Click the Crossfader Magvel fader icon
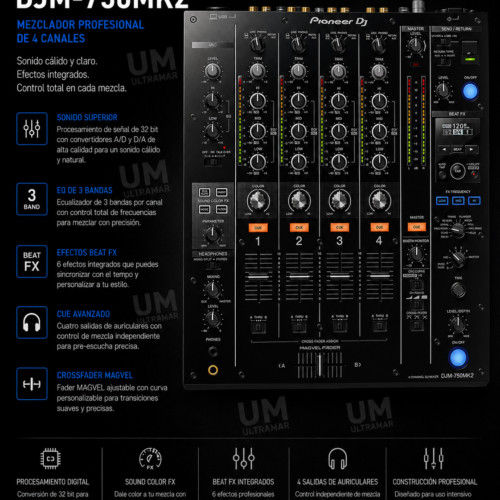This screenshot has height=500, width=500. tap(32, 384)
